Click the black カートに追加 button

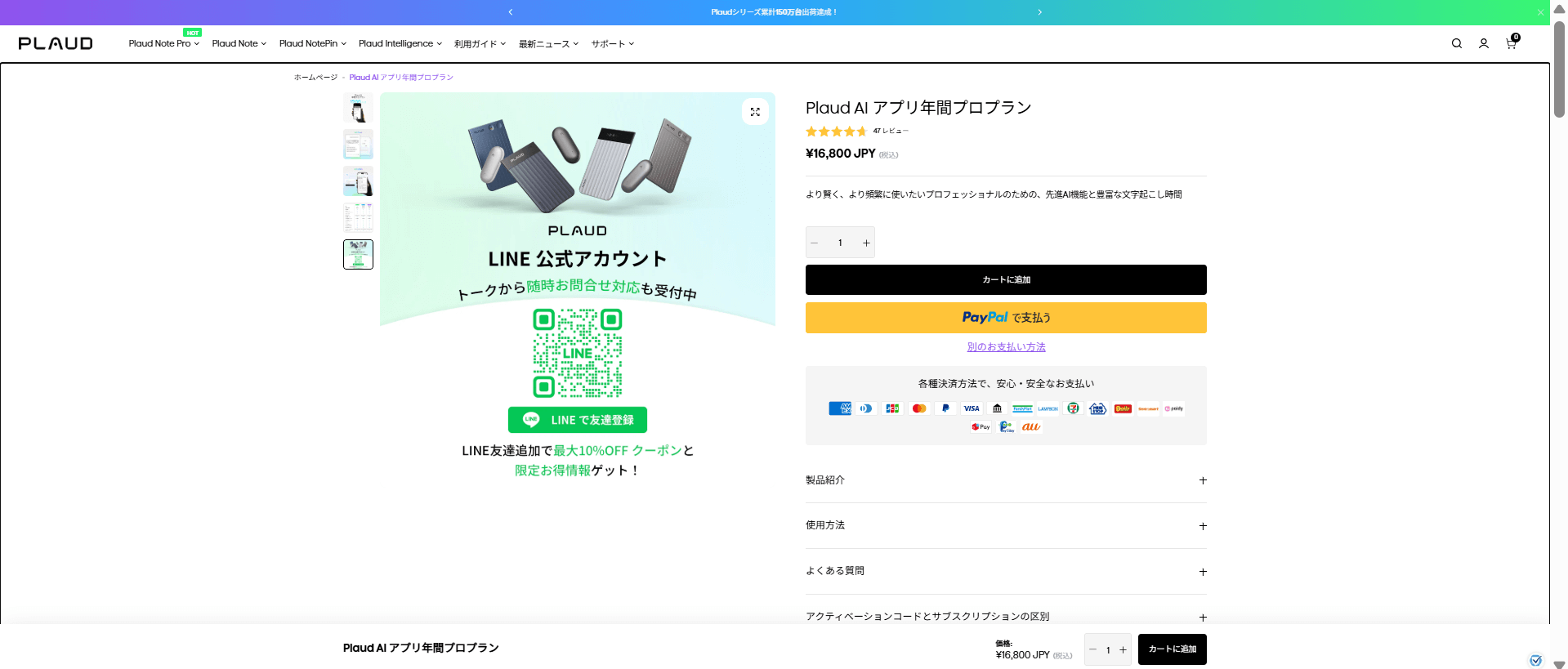tap(1006, 279)
